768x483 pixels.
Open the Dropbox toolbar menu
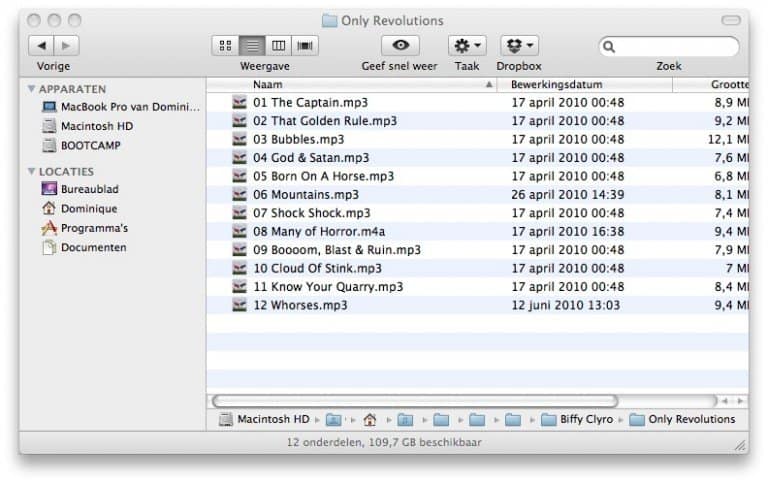[x=519, y=46]
